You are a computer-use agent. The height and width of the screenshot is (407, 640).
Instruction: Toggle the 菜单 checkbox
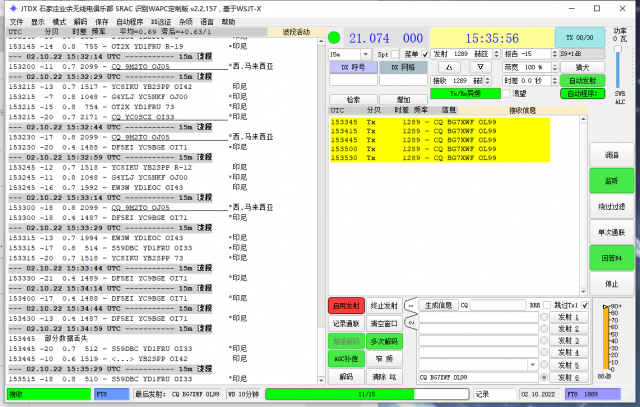coord(425,54)
